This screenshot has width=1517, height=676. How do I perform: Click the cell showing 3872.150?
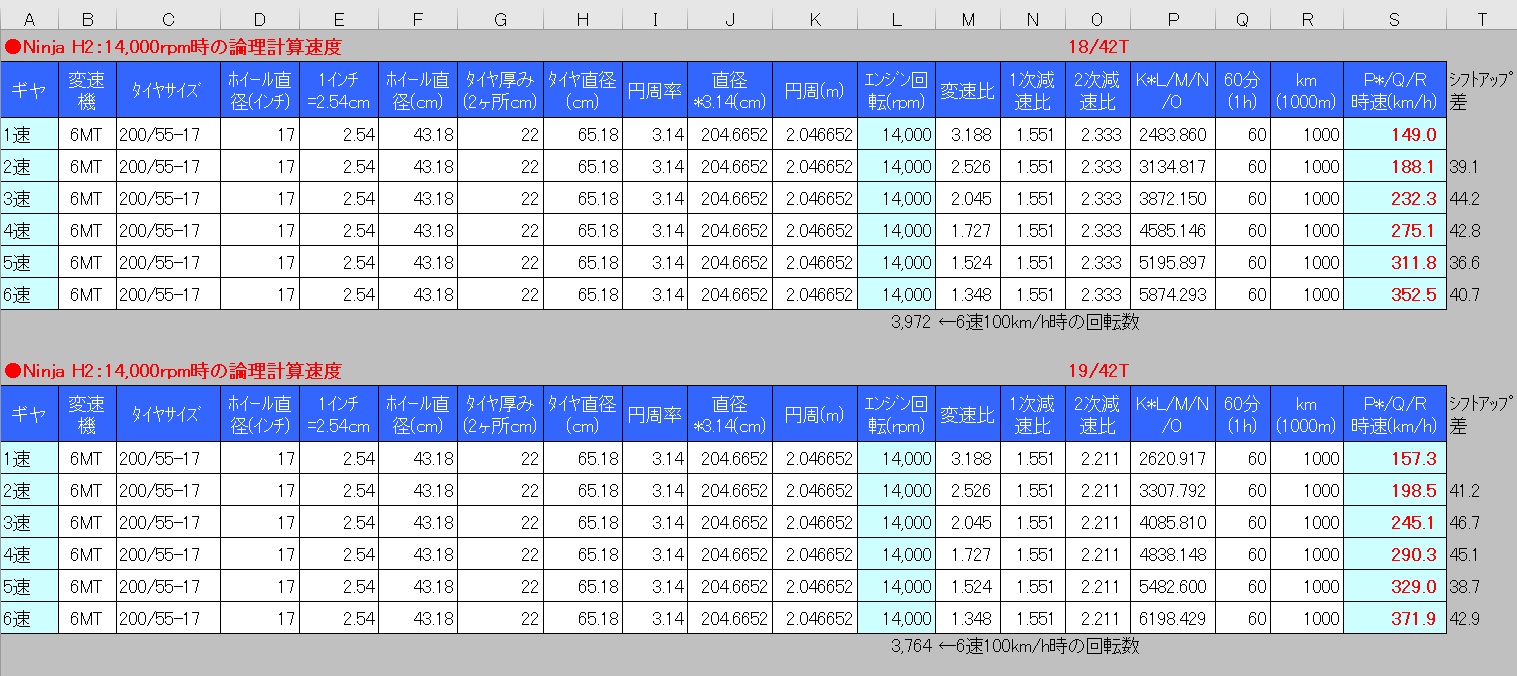click(1172, 198)
